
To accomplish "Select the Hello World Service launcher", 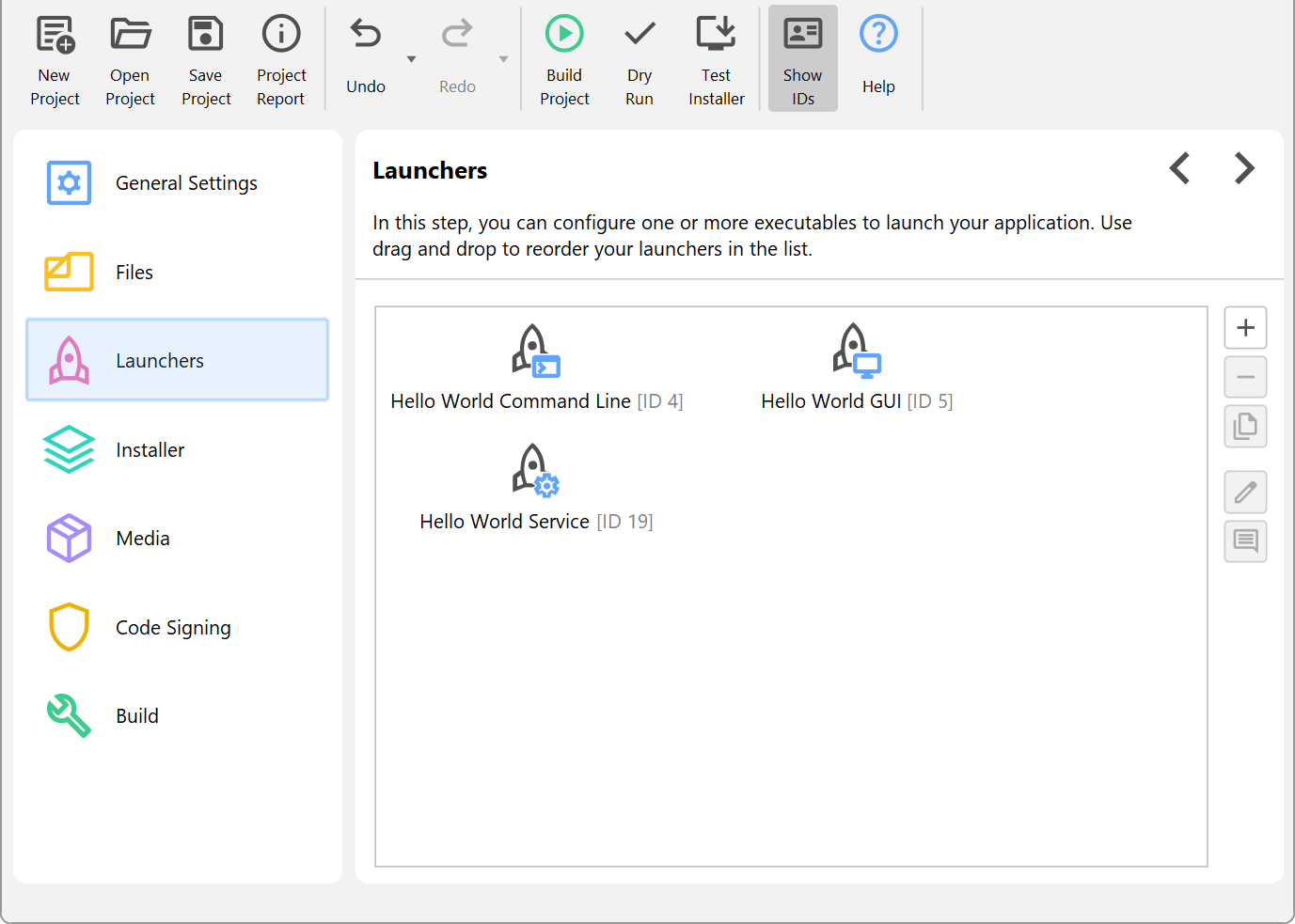I will tap(535, 489).
